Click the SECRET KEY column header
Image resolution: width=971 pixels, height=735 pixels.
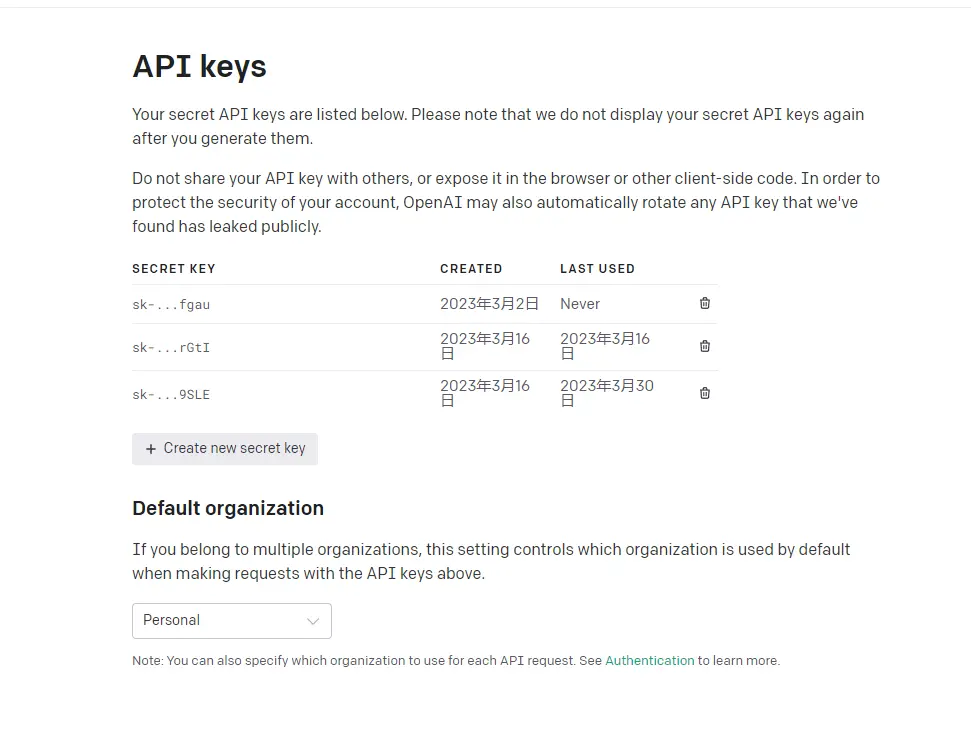click(174, 269)
